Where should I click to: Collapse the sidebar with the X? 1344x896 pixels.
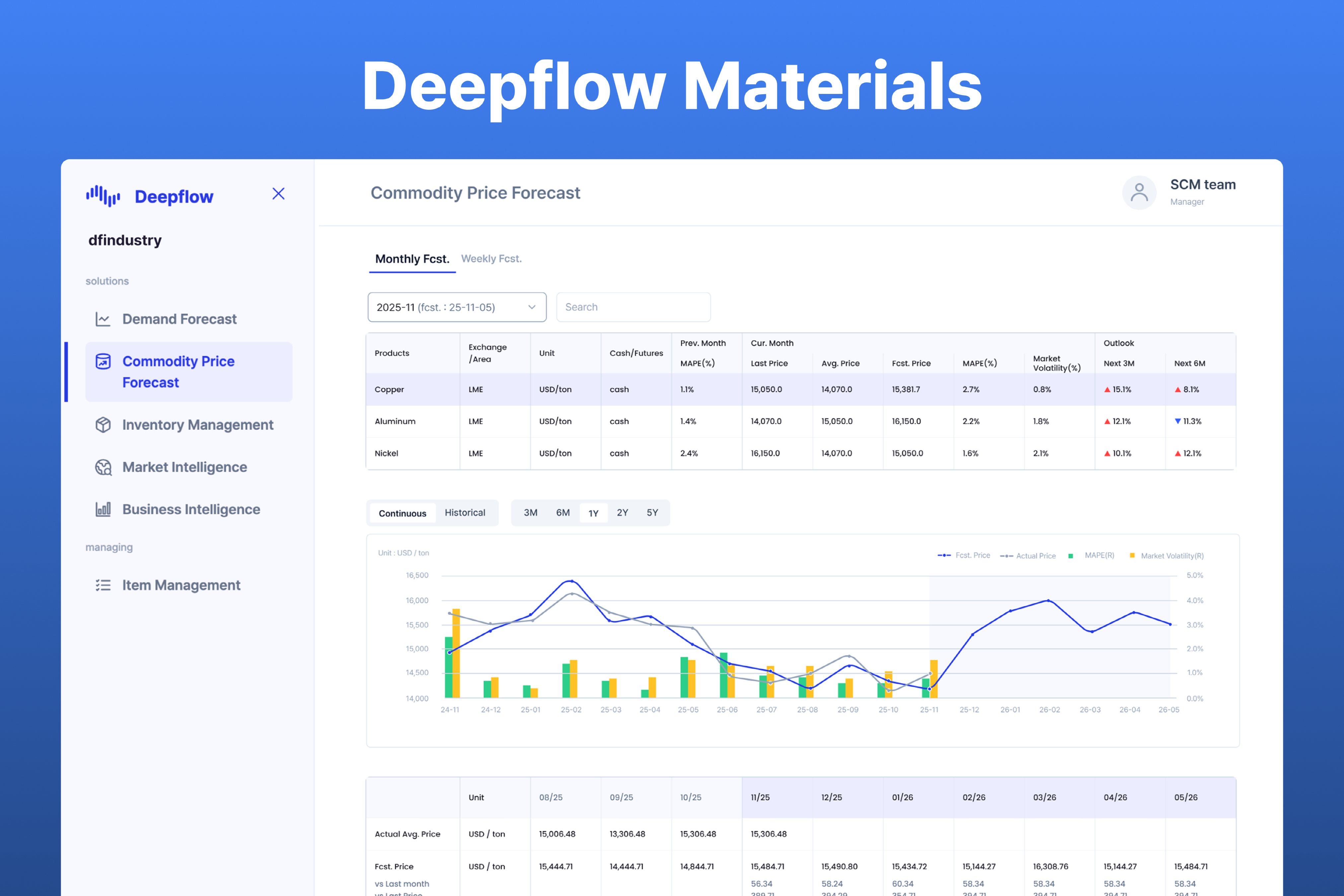(278, 194)
